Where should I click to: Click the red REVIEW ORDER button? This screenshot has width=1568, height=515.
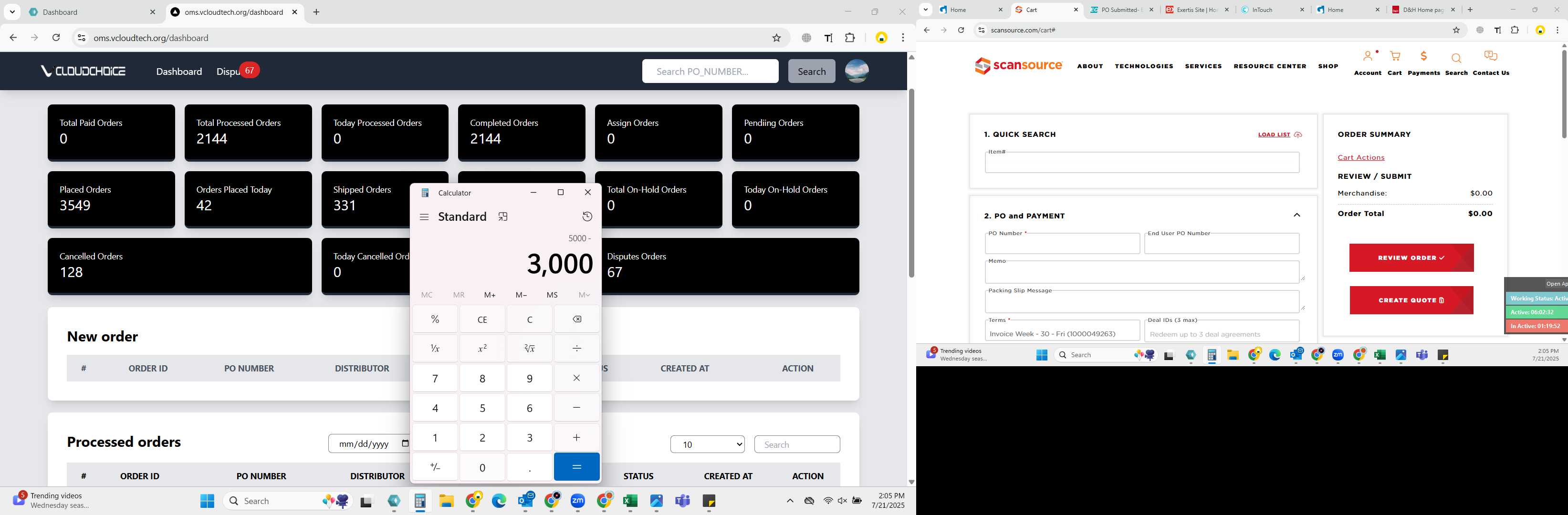pos(1411,258)
